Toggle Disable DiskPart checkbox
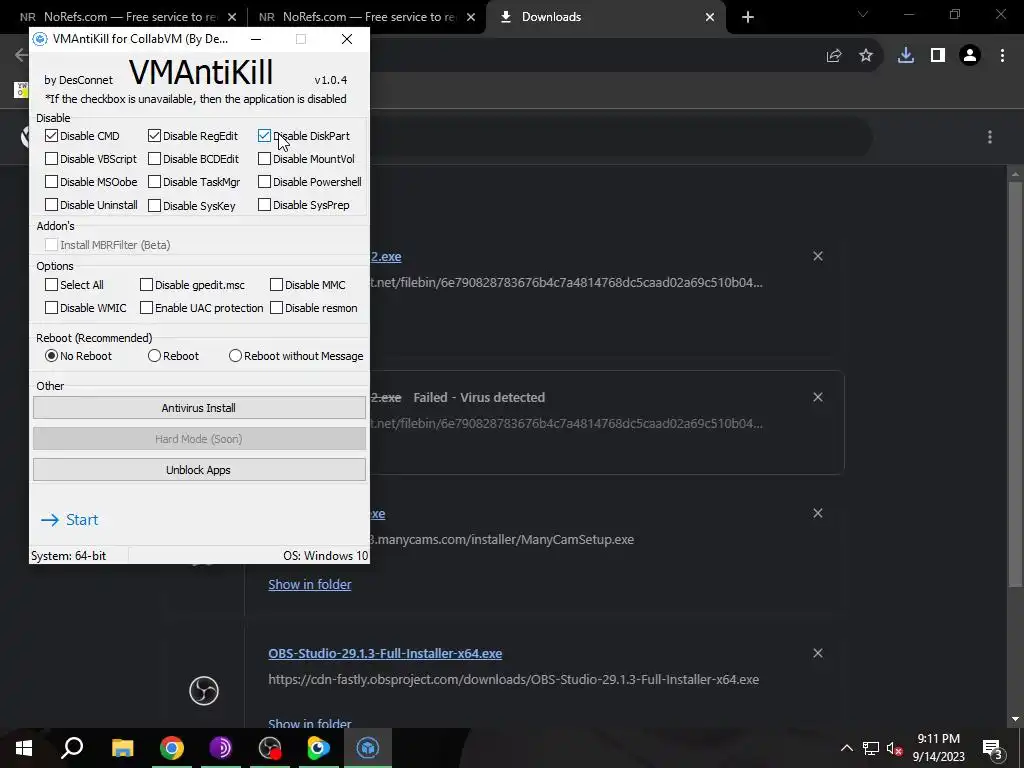Viewport: 1024px width, 768px height. (264, 136)
